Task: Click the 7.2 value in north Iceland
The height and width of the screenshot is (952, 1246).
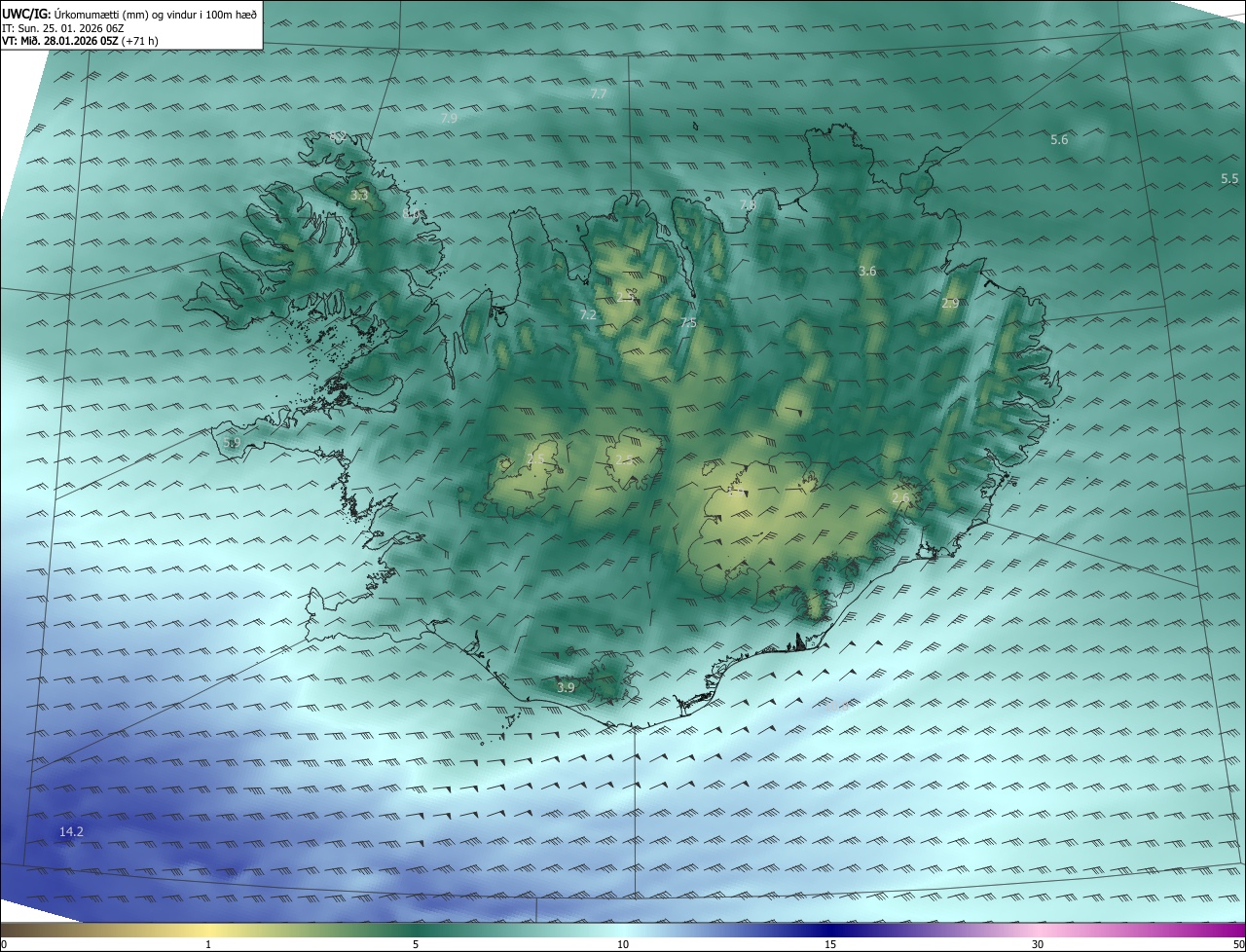Action: click(x=588, y=314)
